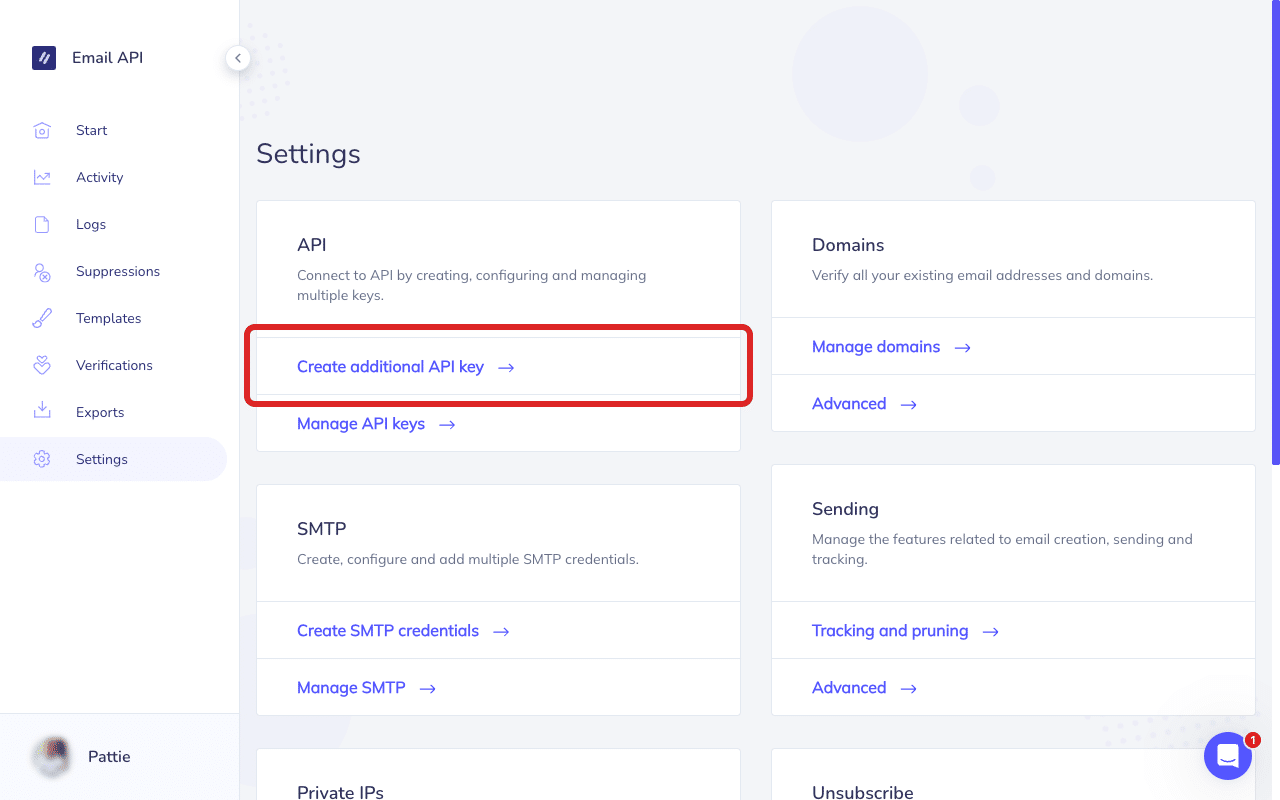Click the SMTP card title
The height and width of the screenshot is (800, 1280).
(322, 529)
